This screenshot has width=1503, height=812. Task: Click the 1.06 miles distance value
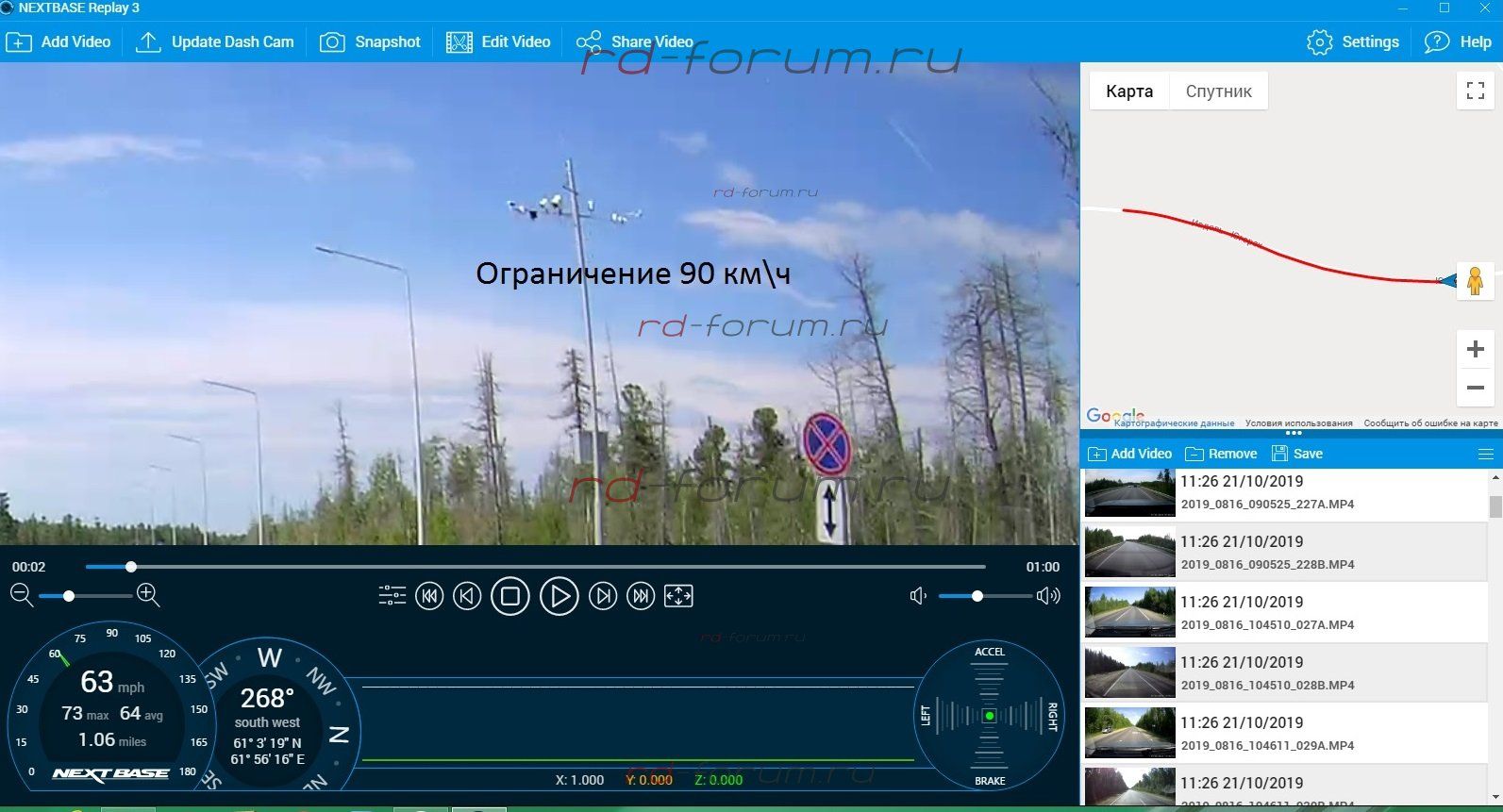[111, 740]
